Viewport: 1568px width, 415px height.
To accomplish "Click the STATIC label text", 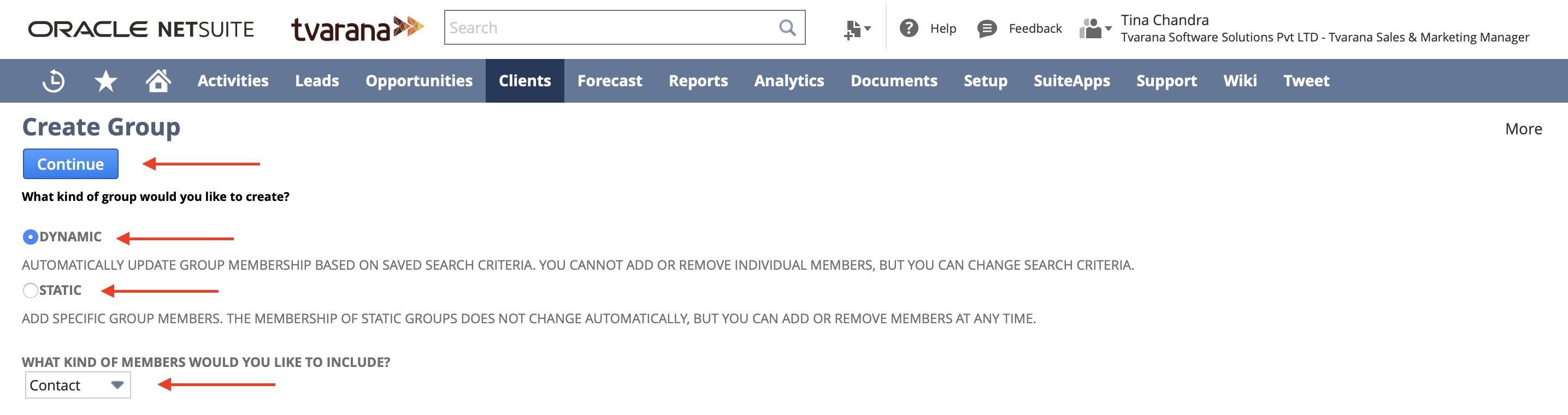I will [x=60, y=290].
